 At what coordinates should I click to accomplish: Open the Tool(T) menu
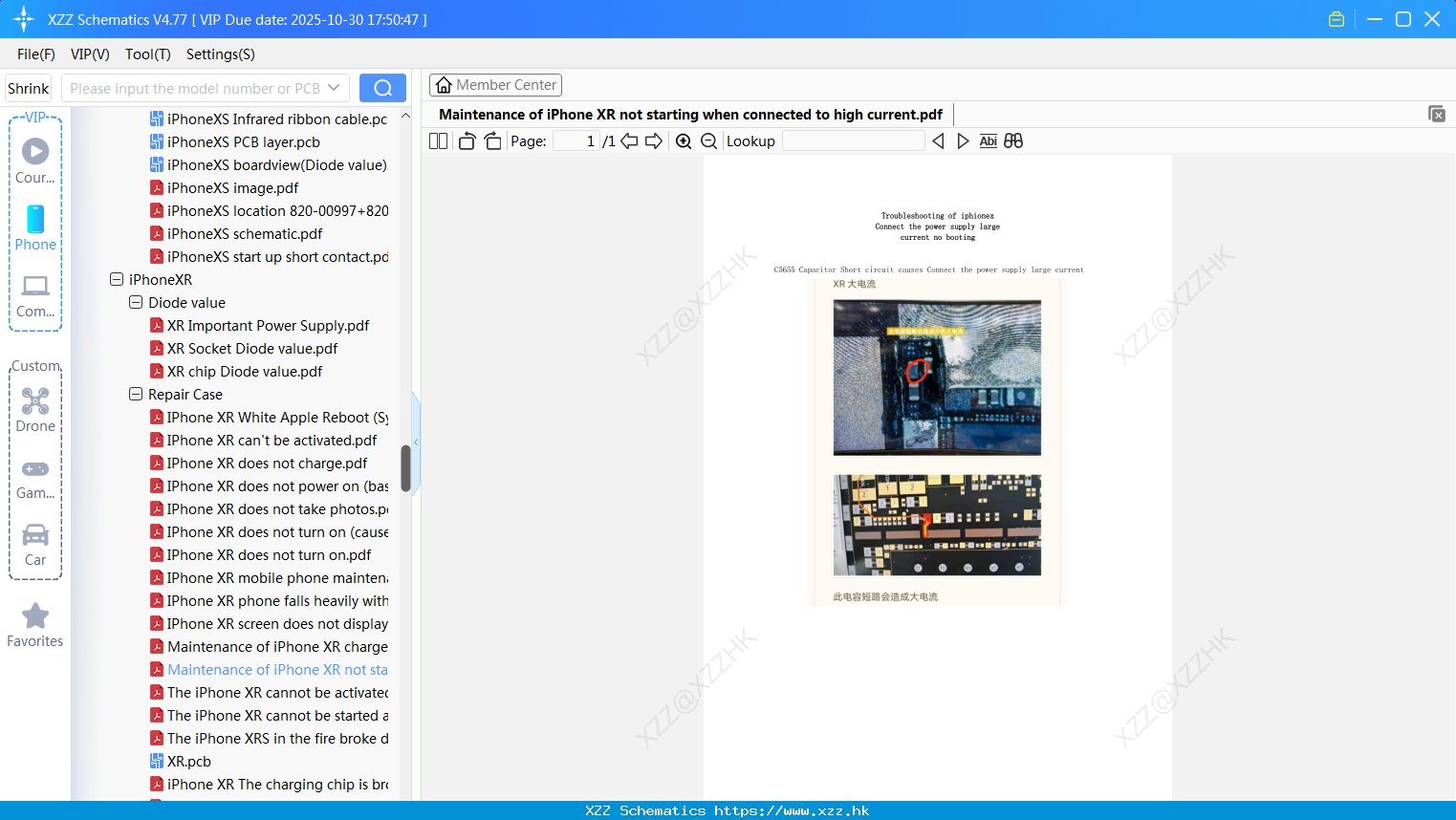148,54
